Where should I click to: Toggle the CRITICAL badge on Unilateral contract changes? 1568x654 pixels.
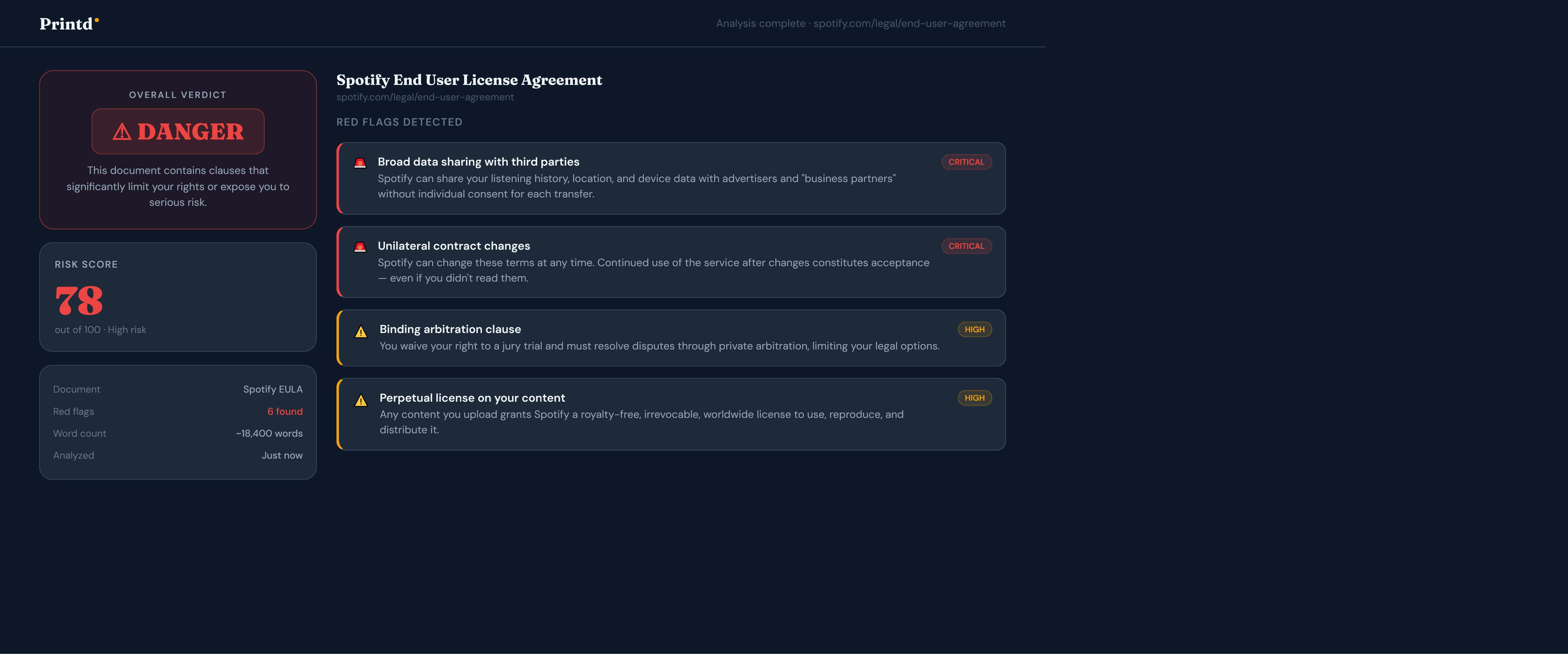967,246
